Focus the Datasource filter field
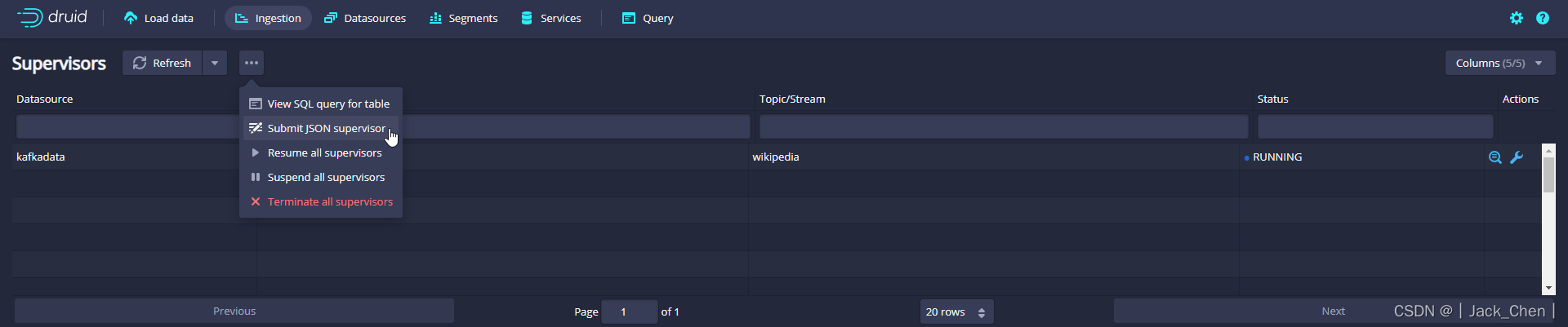The height and width of the screenshot is (327, 1568). click(x=127, y=126)
